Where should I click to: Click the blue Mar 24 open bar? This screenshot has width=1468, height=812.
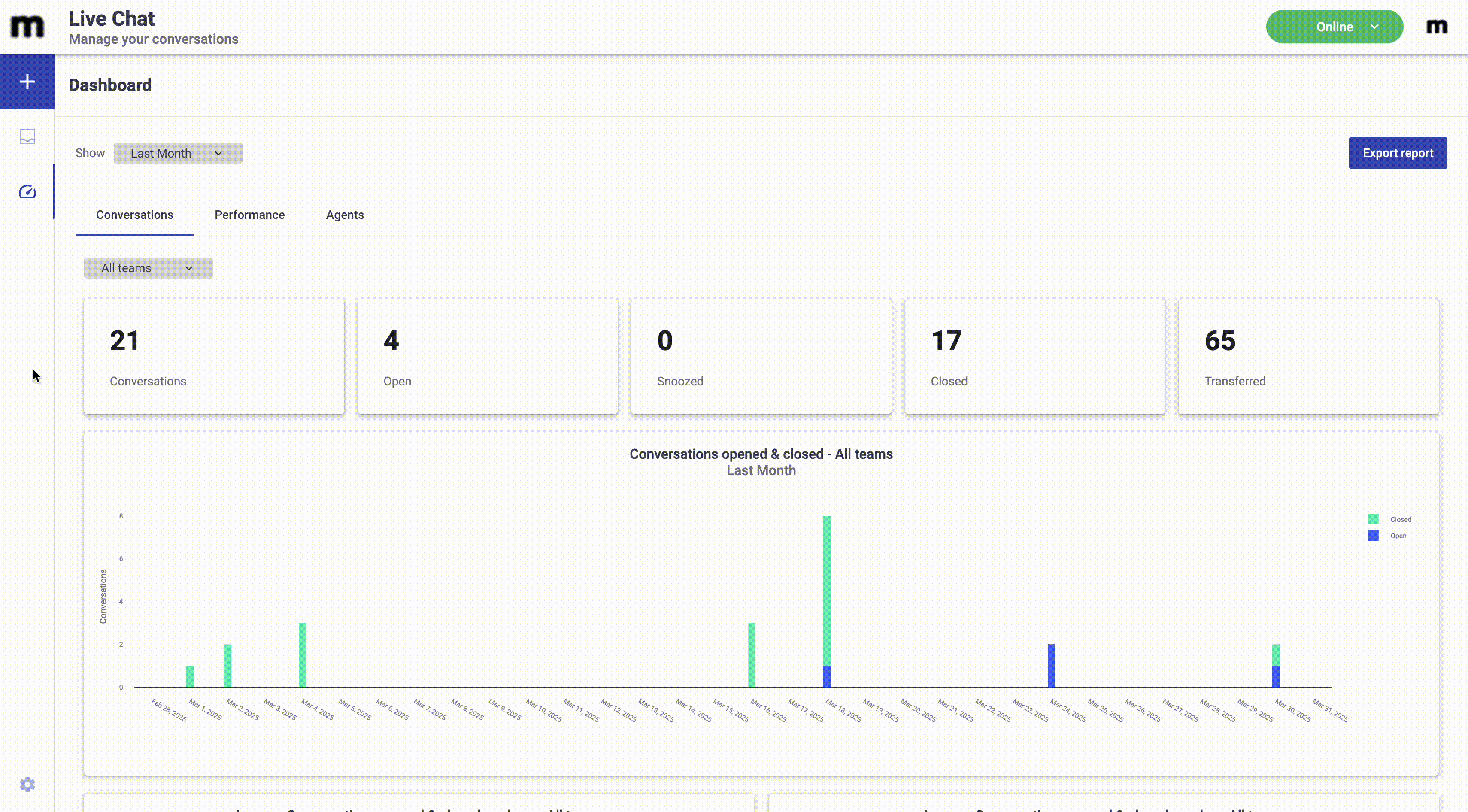(1051, 665)
